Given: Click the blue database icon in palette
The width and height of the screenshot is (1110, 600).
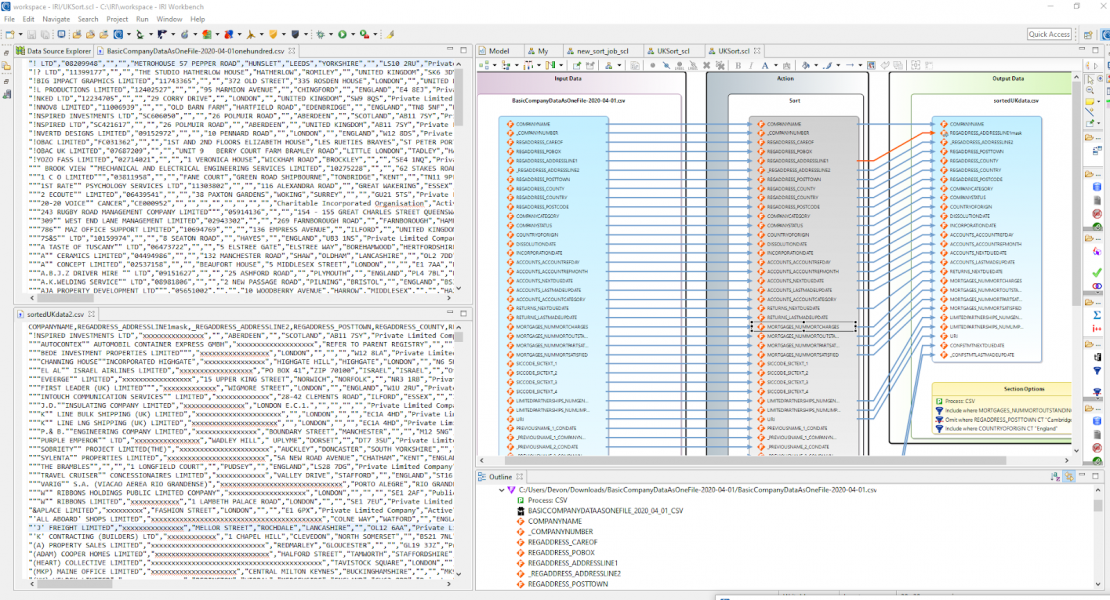Looking at the screenshot, I should [1097, 188].
